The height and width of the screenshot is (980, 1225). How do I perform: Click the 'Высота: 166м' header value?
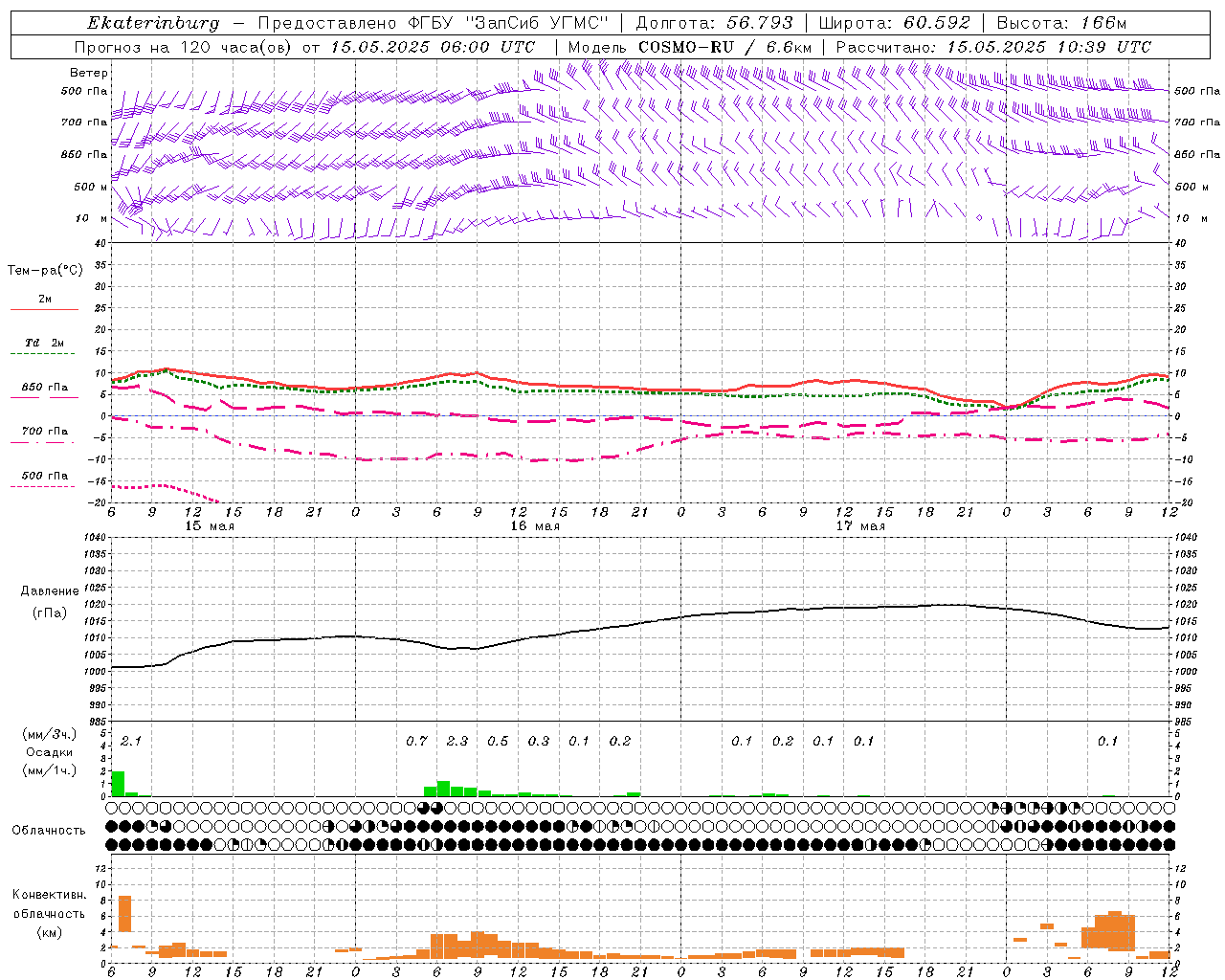pyautogui.click(x=1061, y=23)
